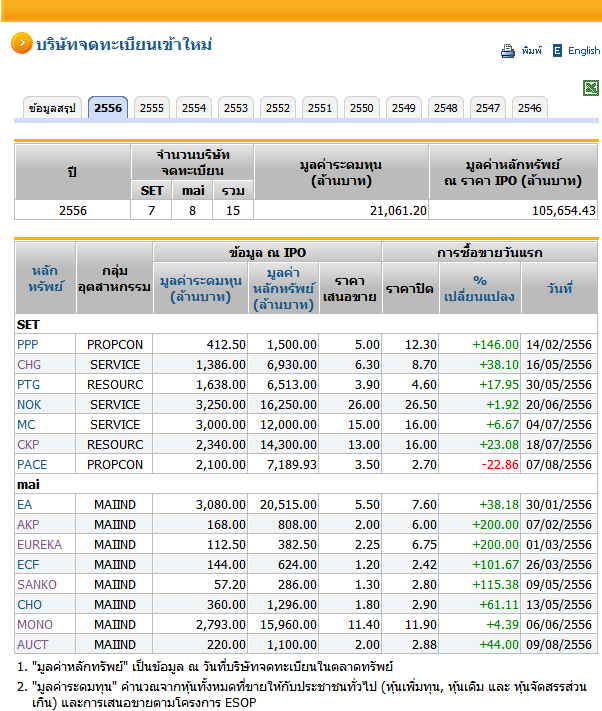Click the CHG security symbol

point(29,364)
